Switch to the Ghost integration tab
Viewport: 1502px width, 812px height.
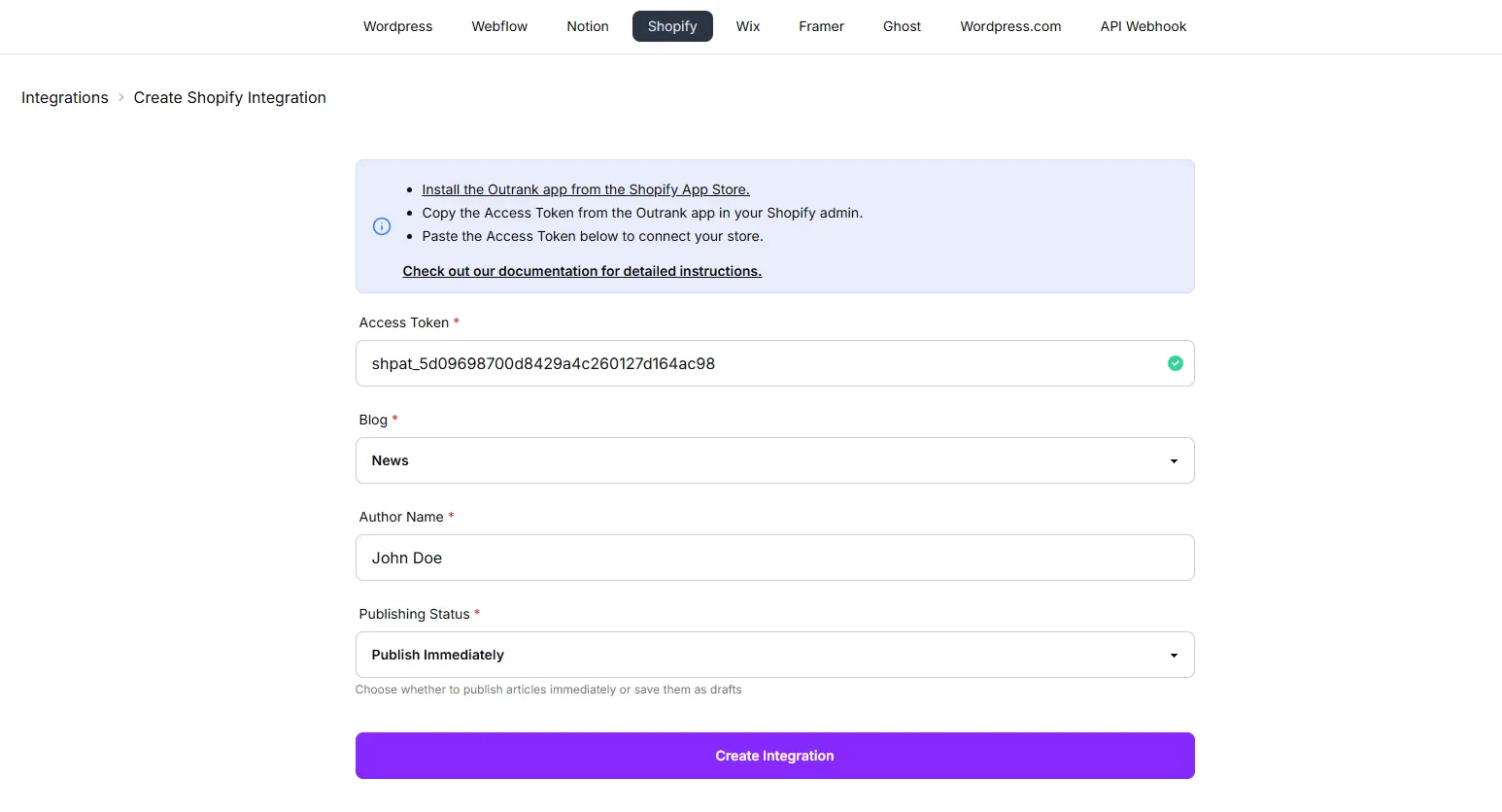click(901, 26)
